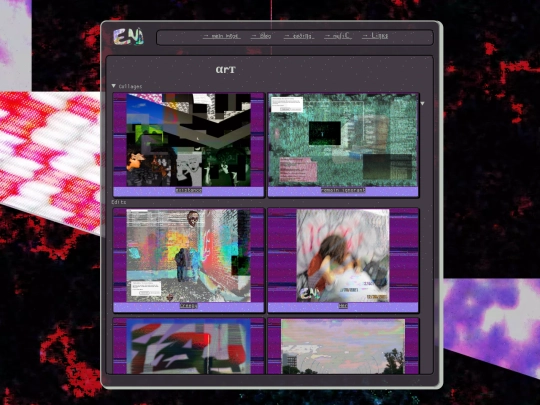The height and width of the screenshot is (405, 540).
Task: Click the caption under the blurred figure edit
Action: [x=343, y=306]
